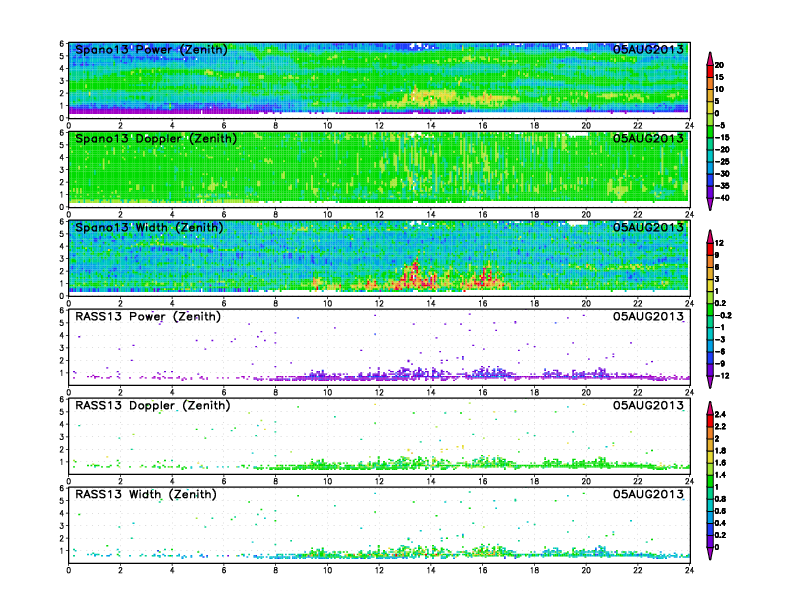The height and width of the screenshot is (612, 792).
Task: Click the 05AUG2013 date in RASS13 Width panel
Action: (648, 494)
